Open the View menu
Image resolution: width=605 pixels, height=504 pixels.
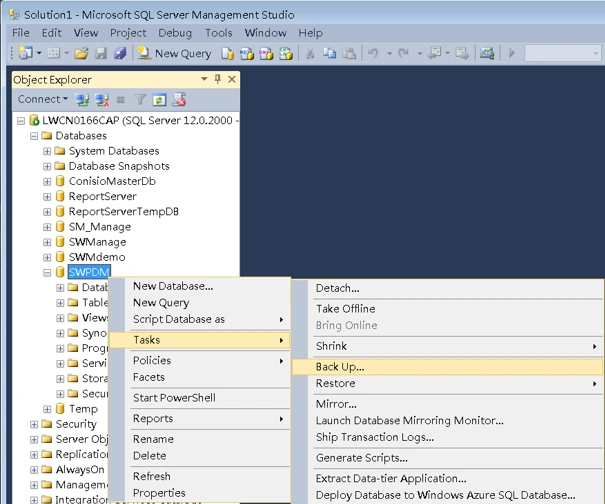86,33
